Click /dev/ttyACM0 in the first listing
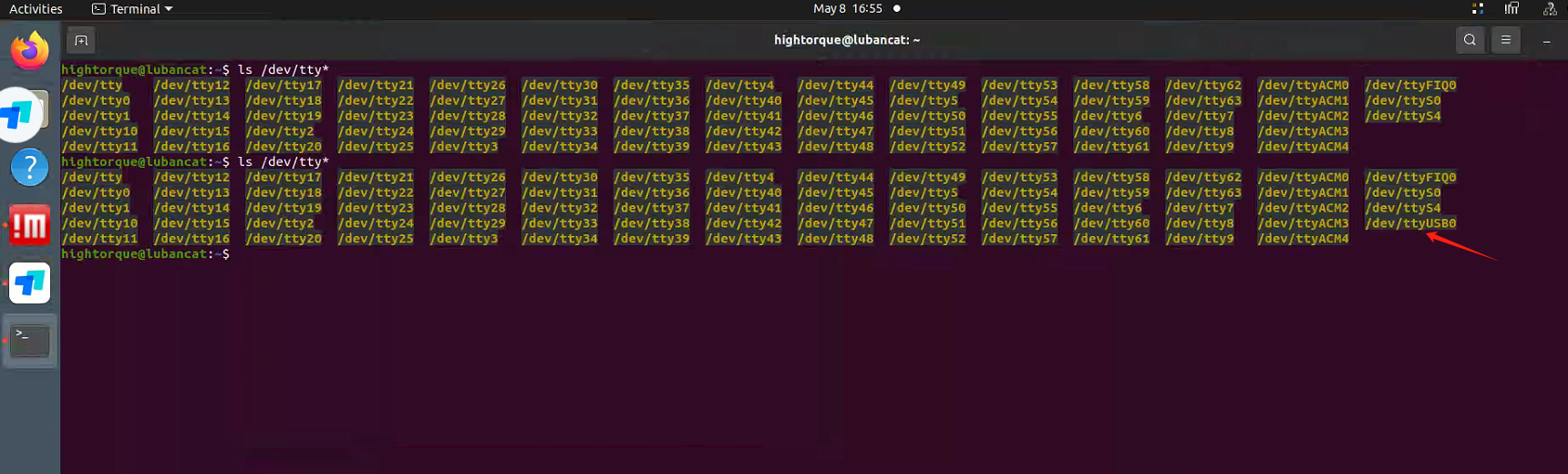This screenshot has height=474, width=1568. pyautogui.click(x=1303, y=85)
